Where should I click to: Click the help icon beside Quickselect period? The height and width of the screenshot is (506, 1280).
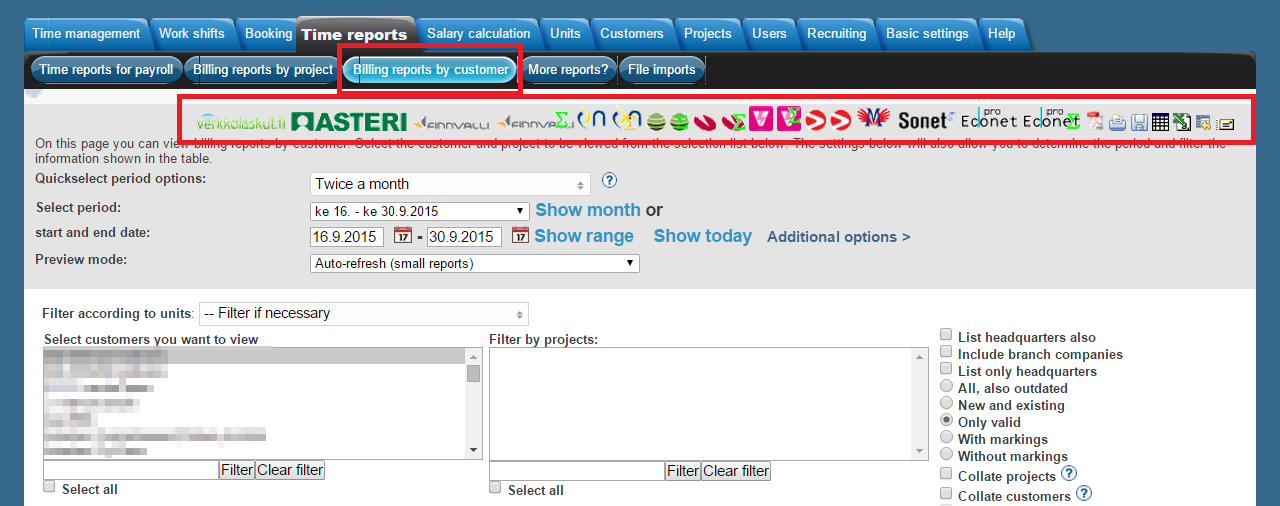(x=609, y=181)
